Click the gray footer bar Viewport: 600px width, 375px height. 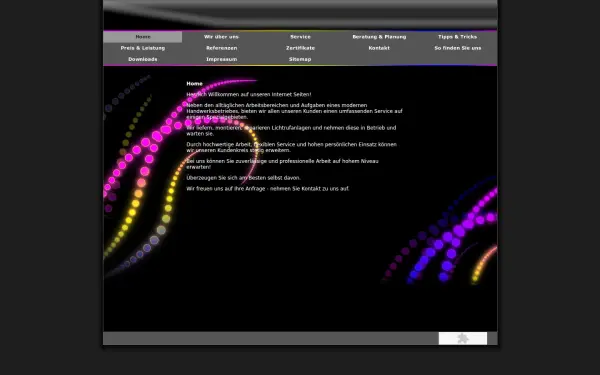[x=271, y=338]
